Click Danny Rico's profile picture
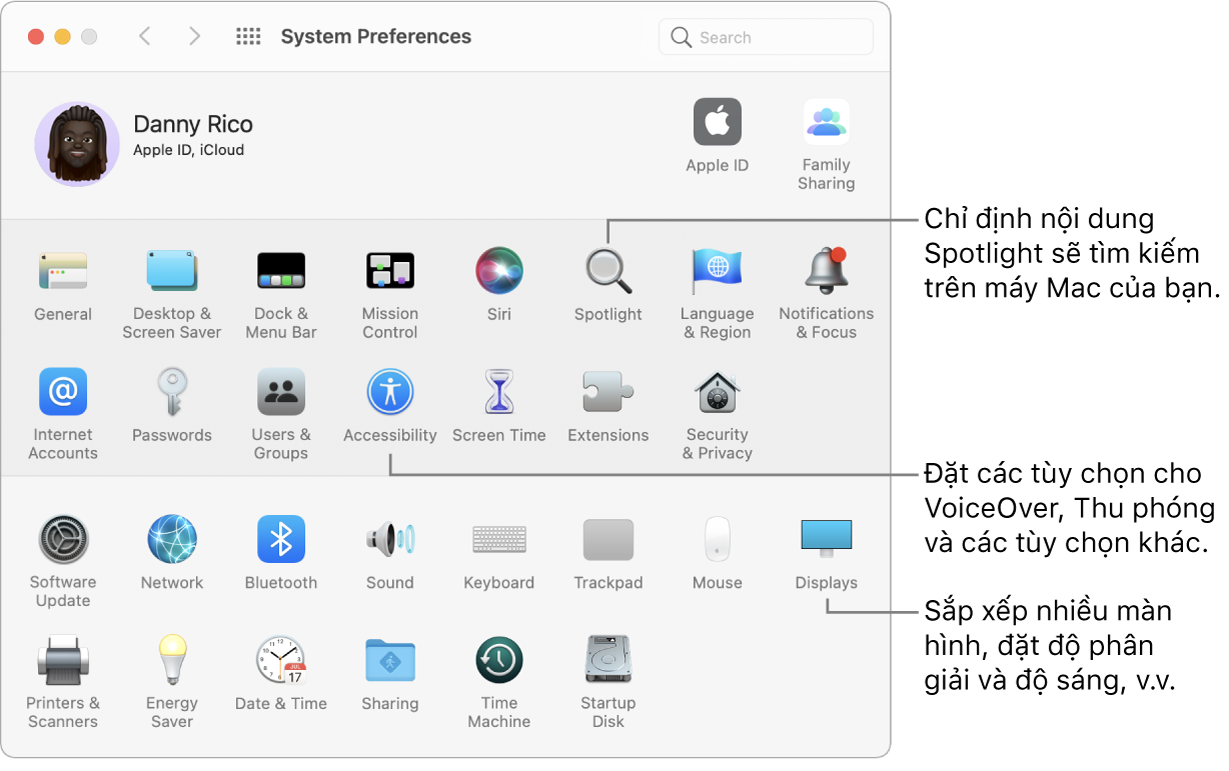This screenshot has width=1229, height=771. [x=77, y=143]
